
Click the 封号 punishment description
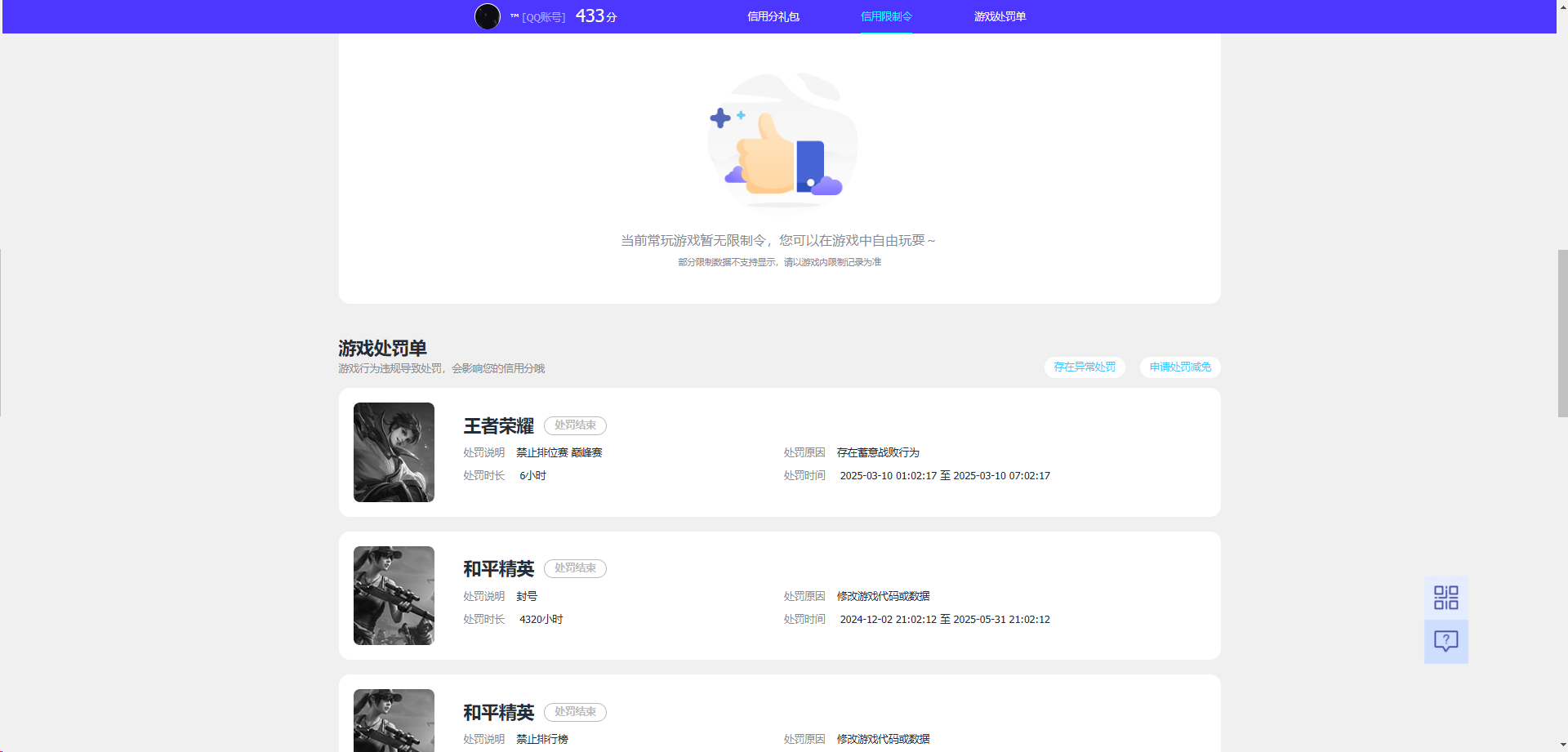(527, 596)
